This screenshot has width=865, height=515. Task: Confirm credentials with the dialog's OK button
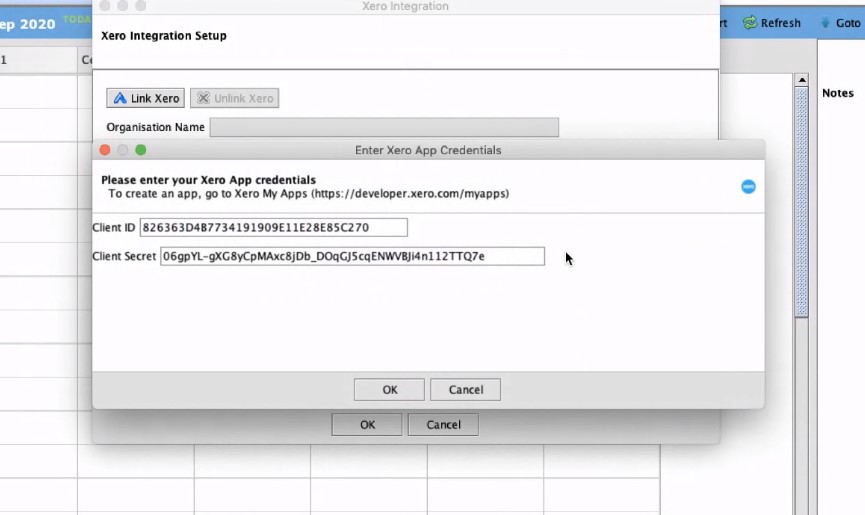(389, 390)
